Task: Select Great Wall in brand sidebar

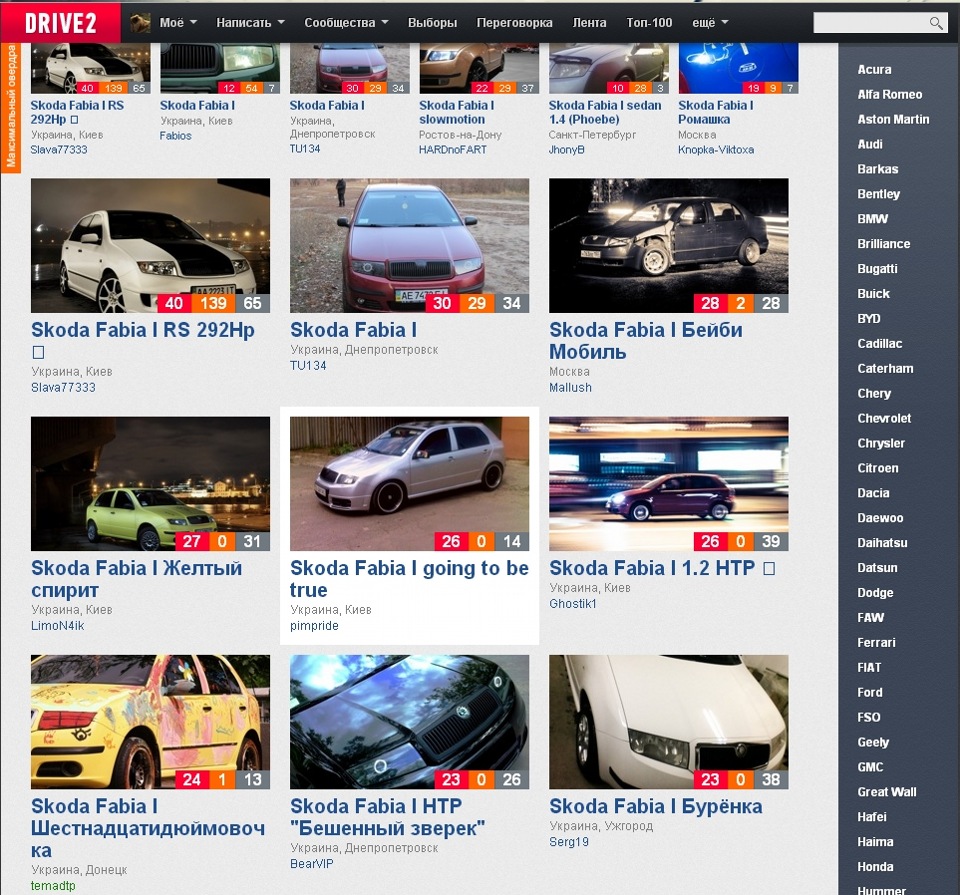Action: point(887,792)
